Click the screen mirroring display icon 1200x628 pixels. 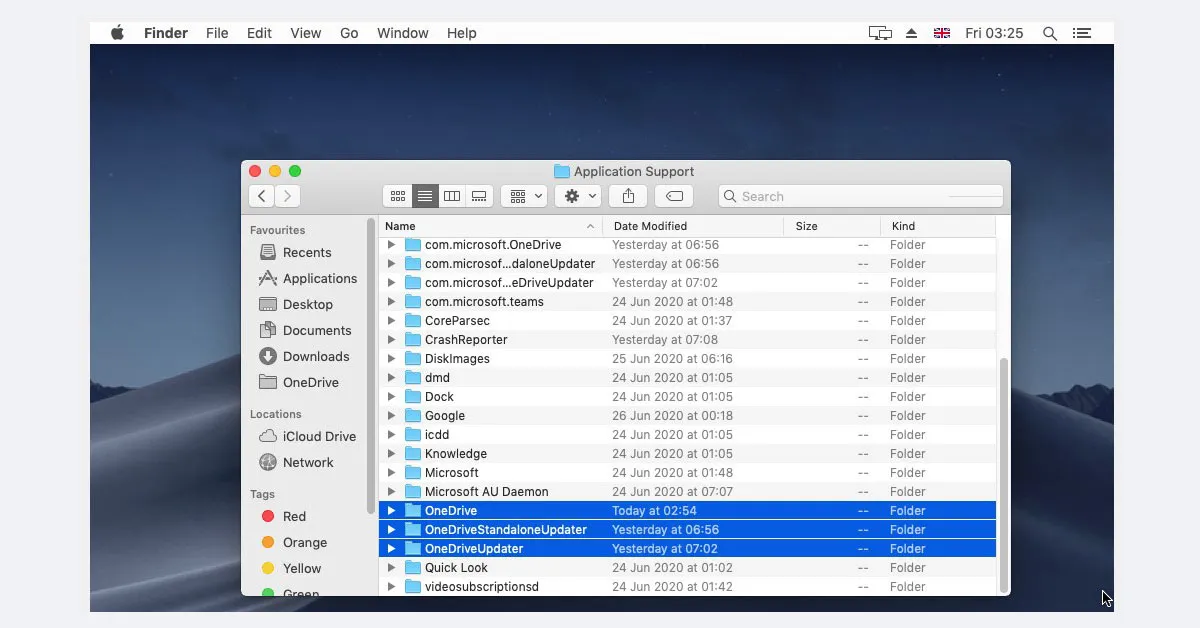click(880, 33)
